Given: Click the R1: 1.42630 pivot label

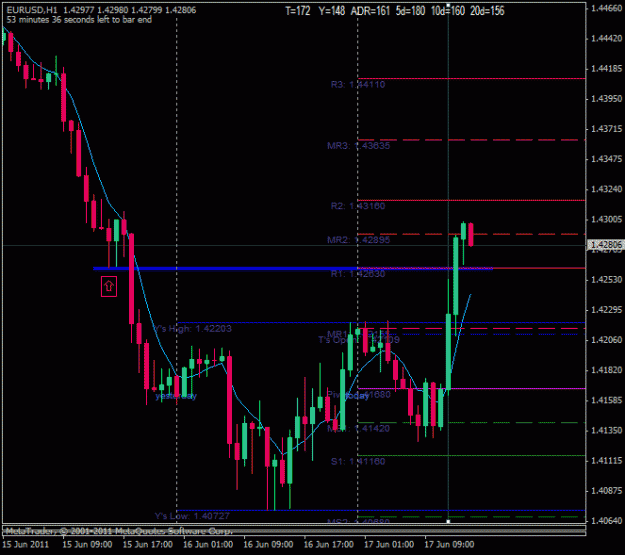Looking at the screenshot, I should pos(358,274).
